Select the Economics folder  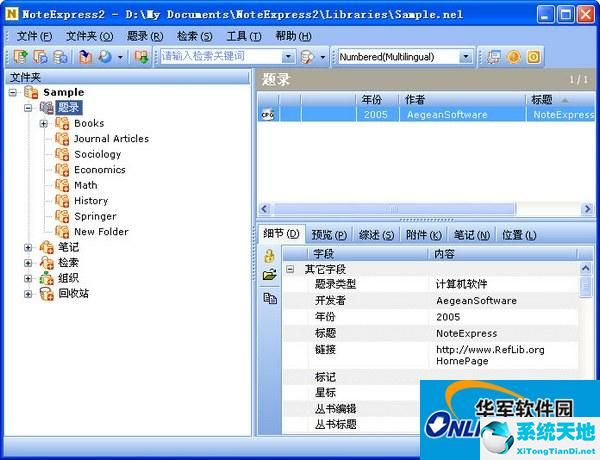click(99, 170)
